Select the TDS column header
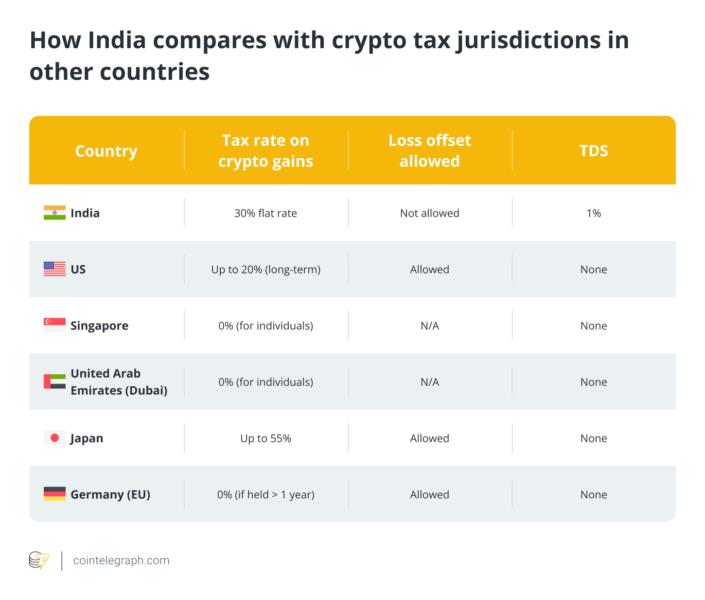This screenshot has height=600, width=705. coord(593,152)
